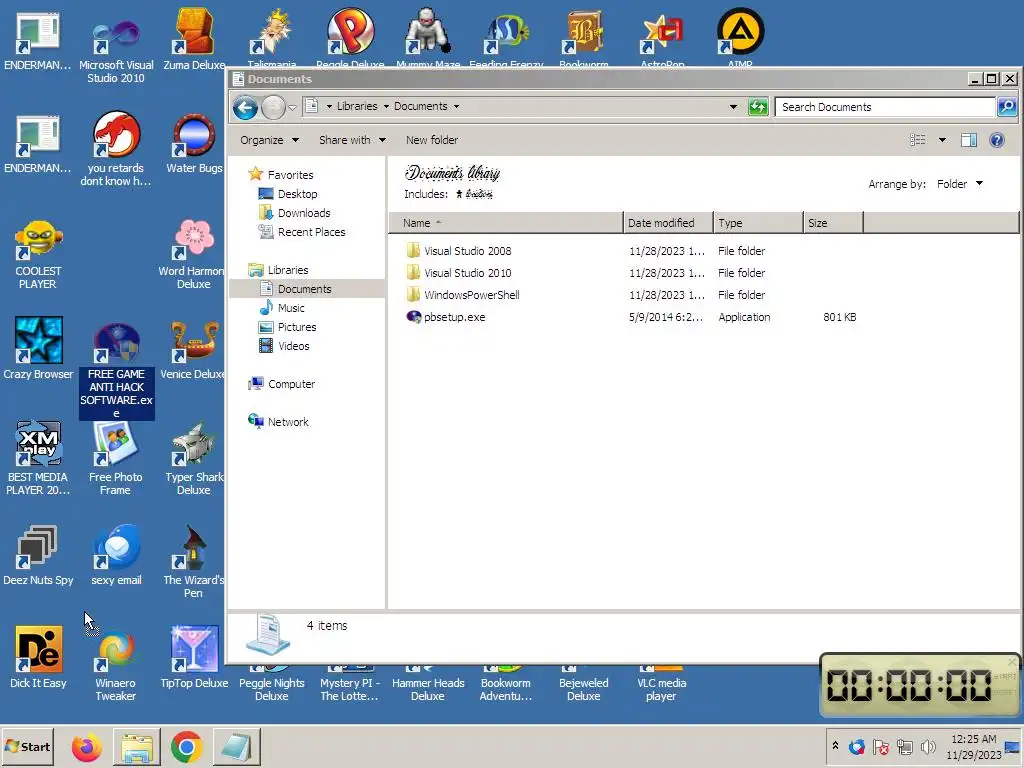The width and height of the screenshot is (1024, 768).
Task: Expand the address bar history dropdown arrow
Action: [733, 106]
